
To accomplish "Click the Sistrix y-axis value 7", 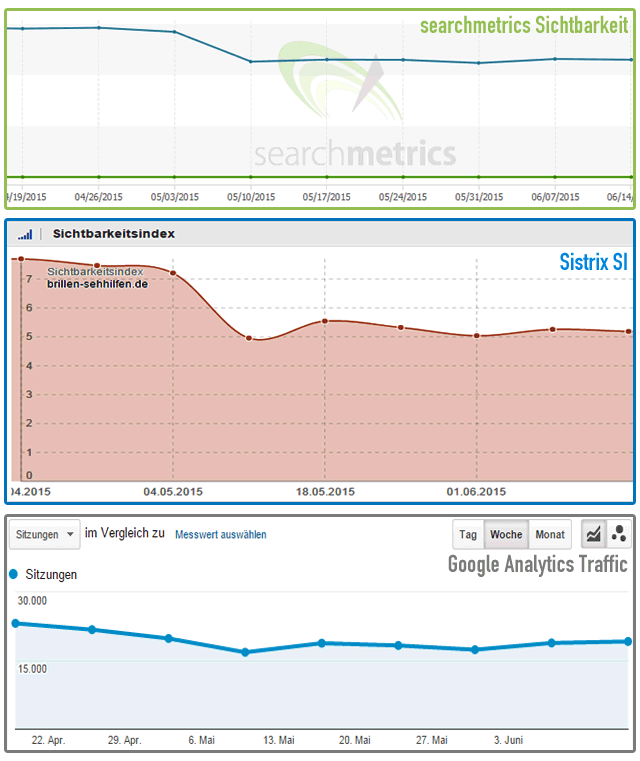I will [x=29, y=279].
